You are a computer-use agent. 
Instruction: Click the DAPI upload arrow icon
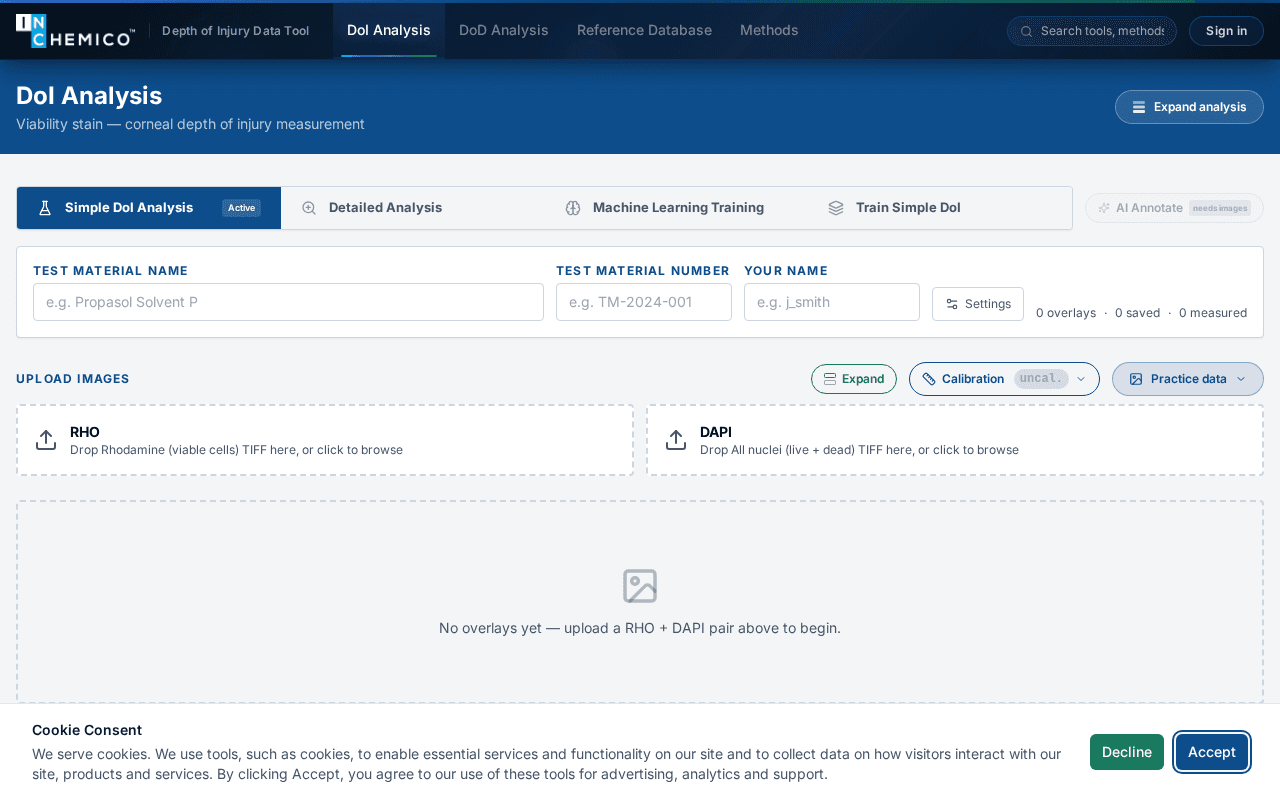(676, 440)
